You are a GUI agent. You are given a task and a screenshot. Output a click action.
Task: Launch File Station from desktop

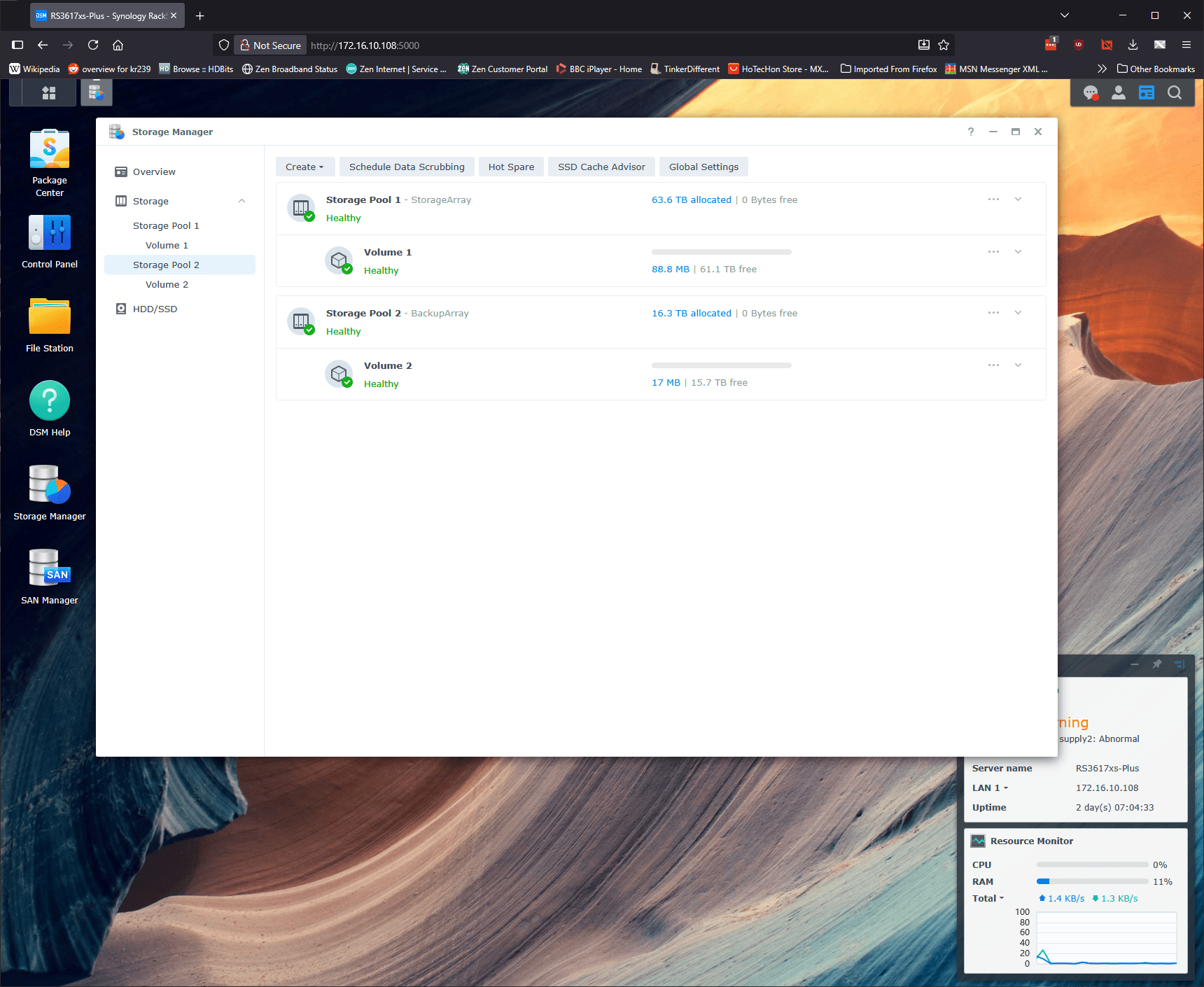pos(50,325)
